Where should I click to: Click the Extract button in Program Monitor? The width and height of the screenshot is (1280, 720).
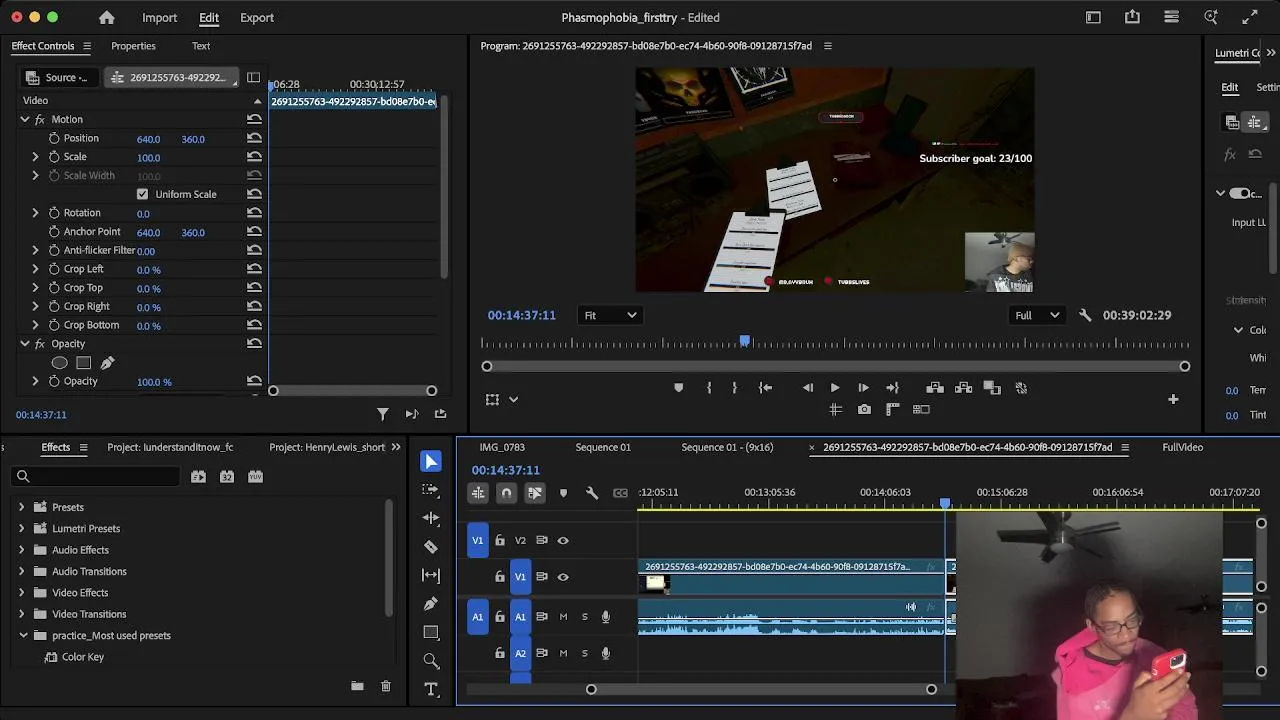(x=964, y=388)
